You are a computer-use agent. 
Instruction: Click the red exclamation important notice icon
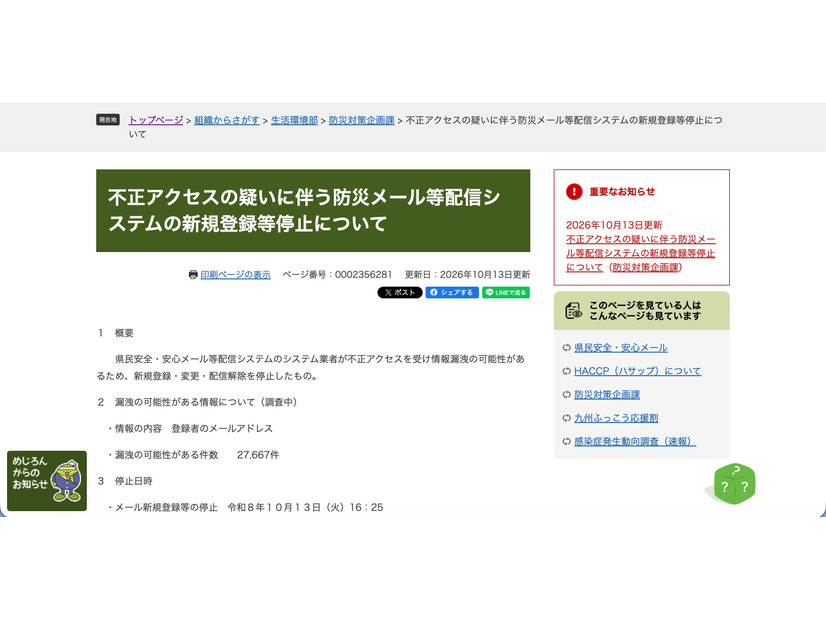(x=574, y=192)
